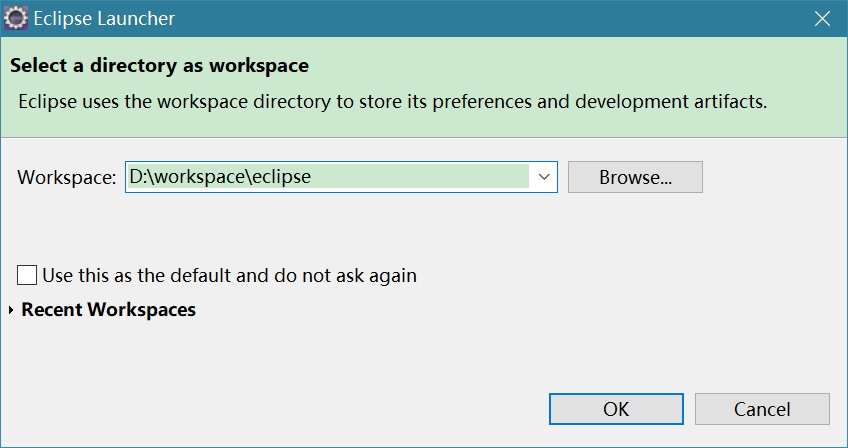Focus the Workspace path text field

(330, 177)
